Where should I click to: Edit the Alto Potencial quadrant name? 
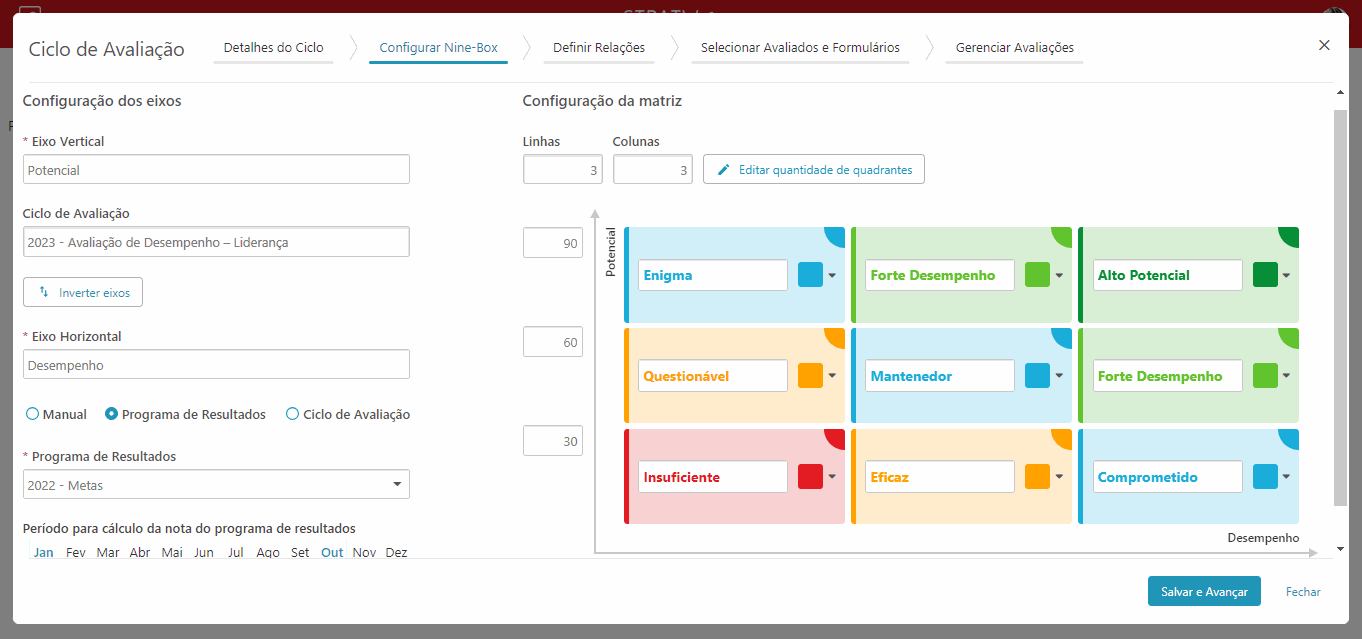coord(1167,275)
